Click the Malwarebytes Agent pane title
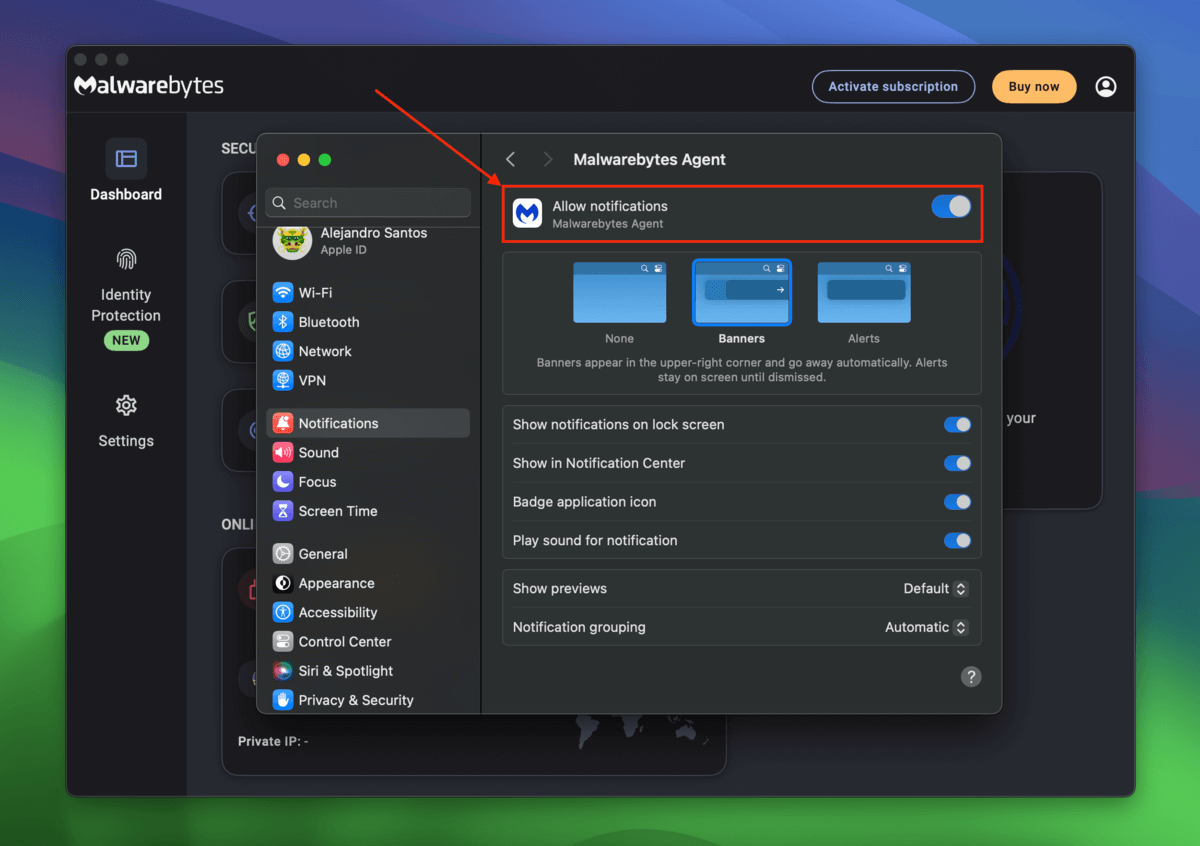 point(649,159)
